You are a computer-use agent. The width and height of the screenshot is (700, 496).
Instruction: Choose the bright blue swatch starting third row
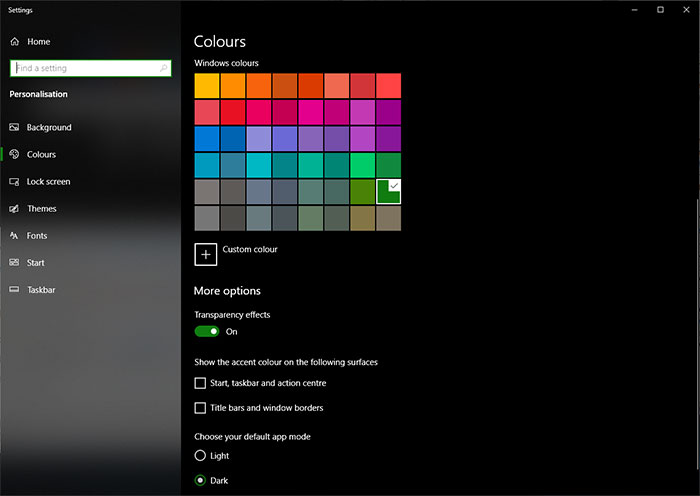click(207, 139)
